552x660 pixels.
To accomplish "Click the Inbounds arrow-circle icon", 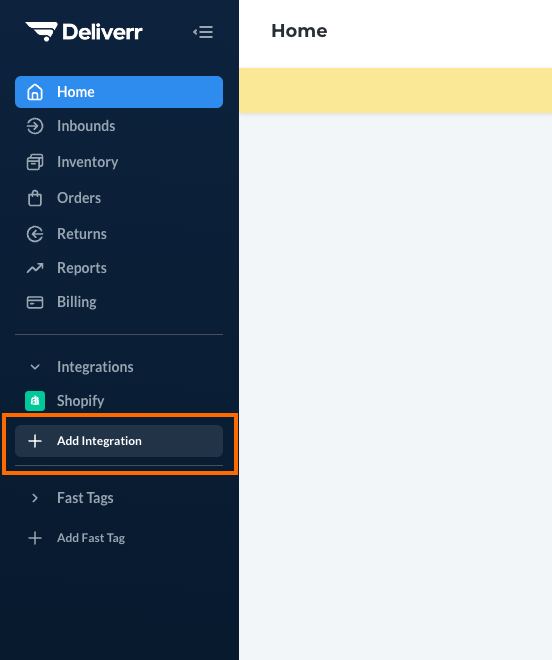I will coord(35,126).
